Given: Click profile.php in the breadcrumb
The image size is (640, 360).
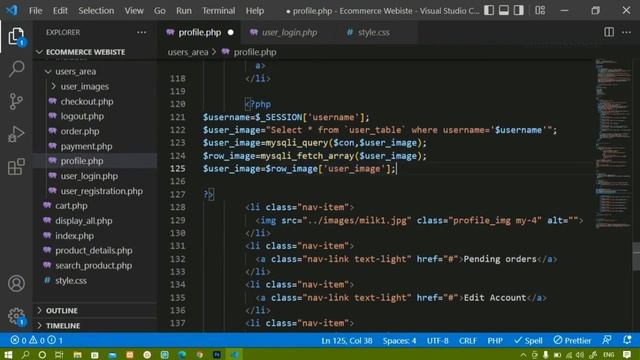Looking at the screenshot, I should (254, 52).
